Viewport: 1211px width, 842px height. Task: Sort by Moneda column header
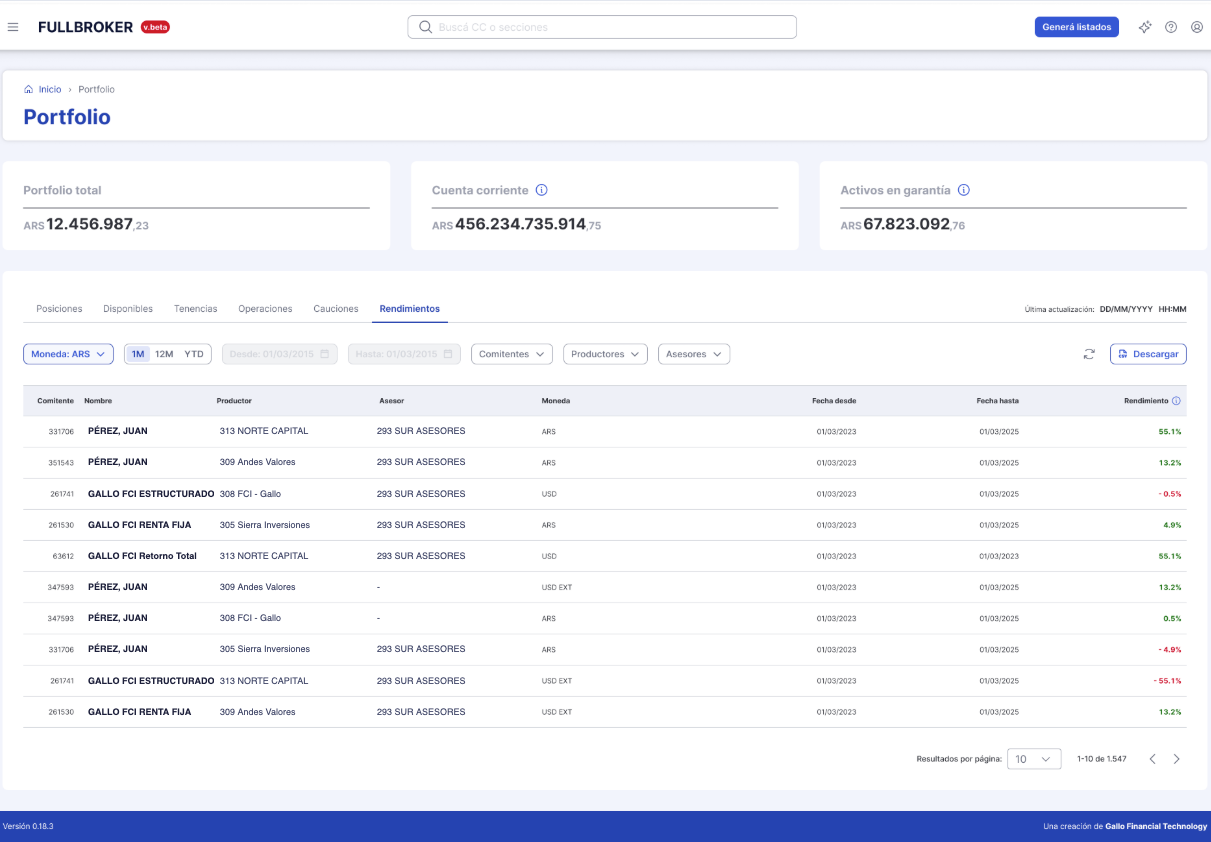tap(555, 401)
